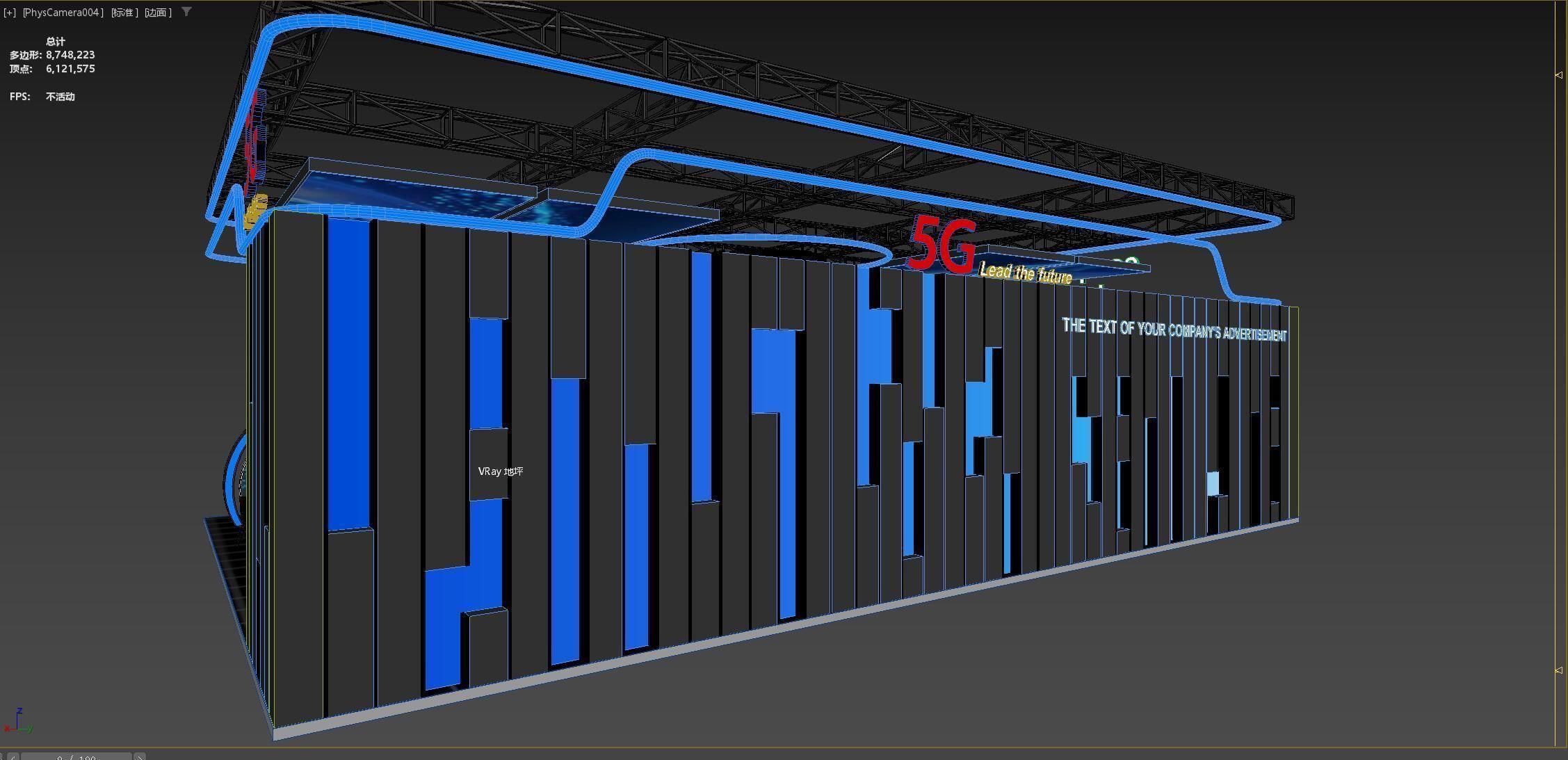Screen dimensions: 1568x760
Task: Select the yellow 'Lead the future' text
Action: (x=1025, y=273)
